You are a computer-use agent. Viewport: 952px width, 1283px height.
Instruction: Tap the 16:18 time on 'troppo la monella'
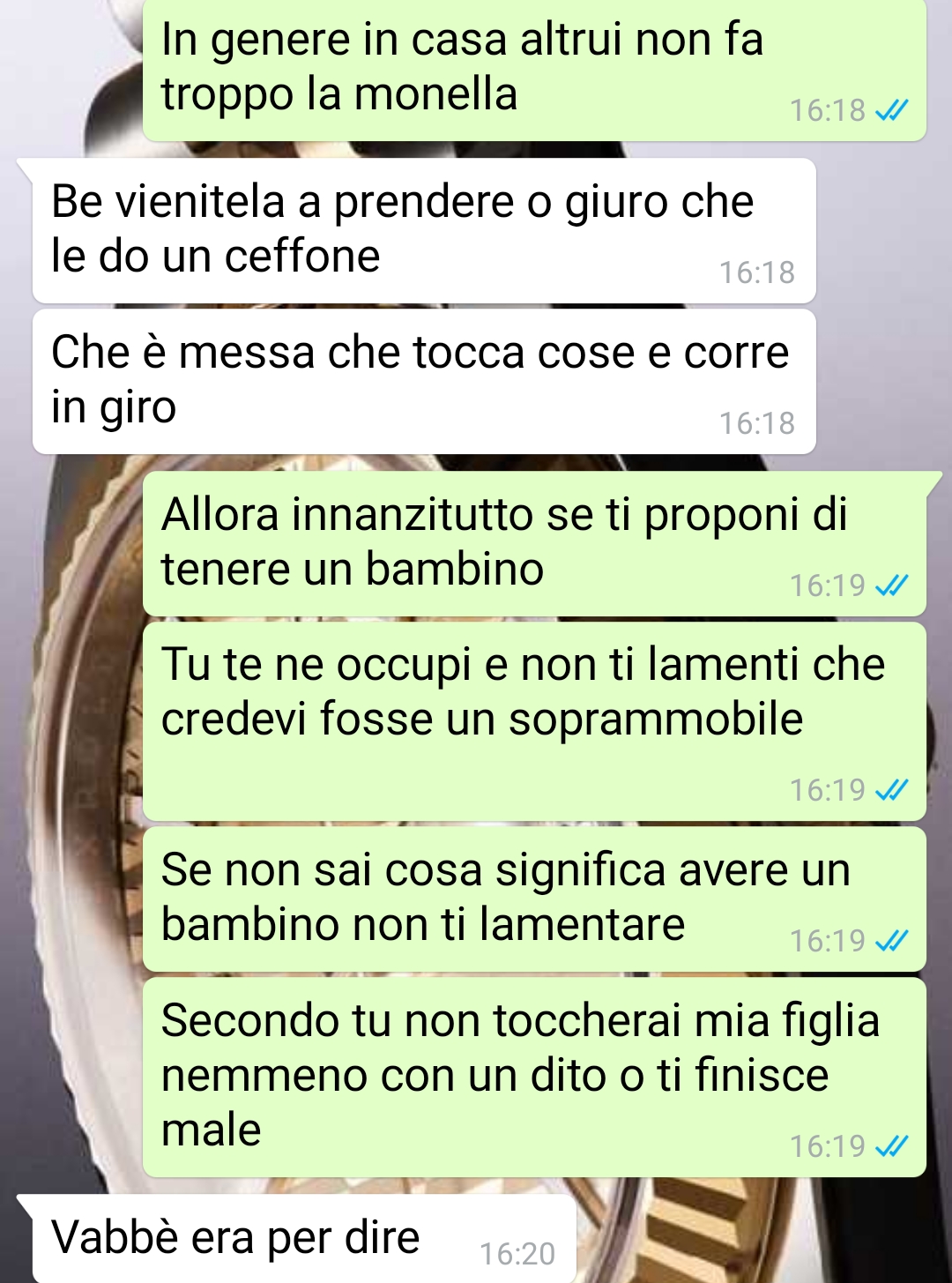point(827,110)
